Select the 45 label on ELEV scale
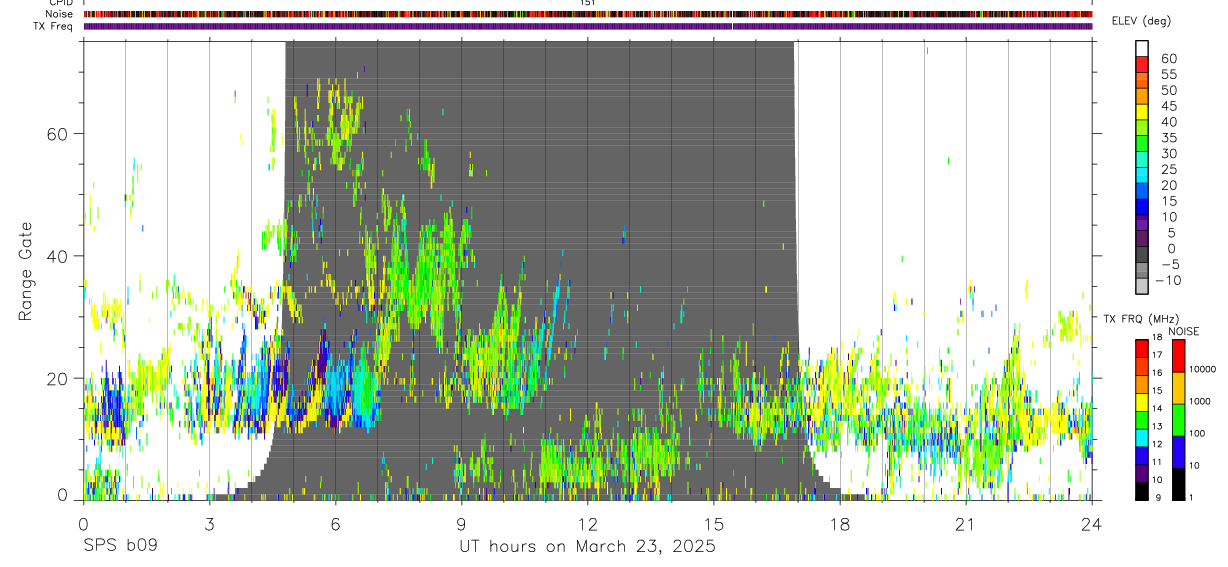The width and height of the screenshot is (1228, 567). pos(1167,106)
